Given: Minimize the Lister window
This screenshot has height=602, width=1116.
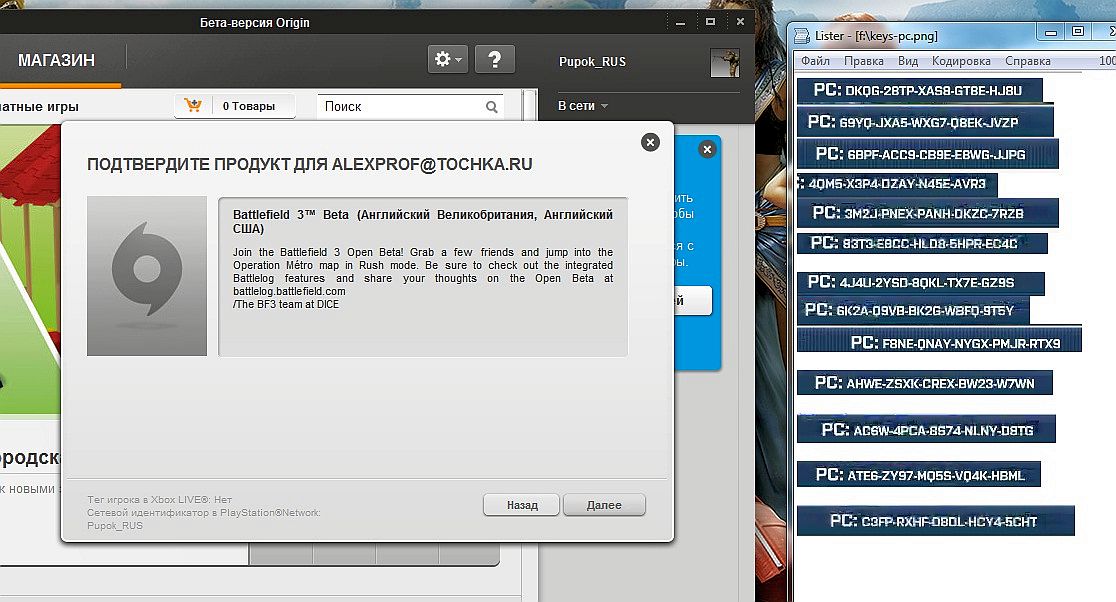Looking at the screenshot, I should (x=1051, y=32).
